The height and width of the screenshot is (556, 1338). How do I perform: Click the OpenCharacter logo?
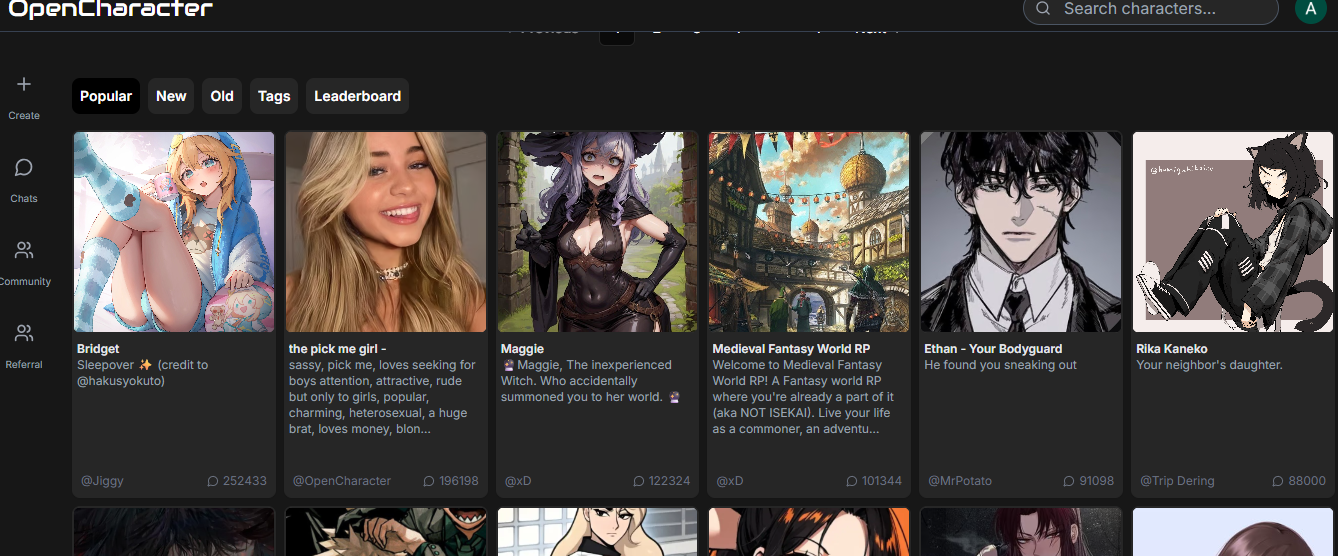(x=111, y=10)
